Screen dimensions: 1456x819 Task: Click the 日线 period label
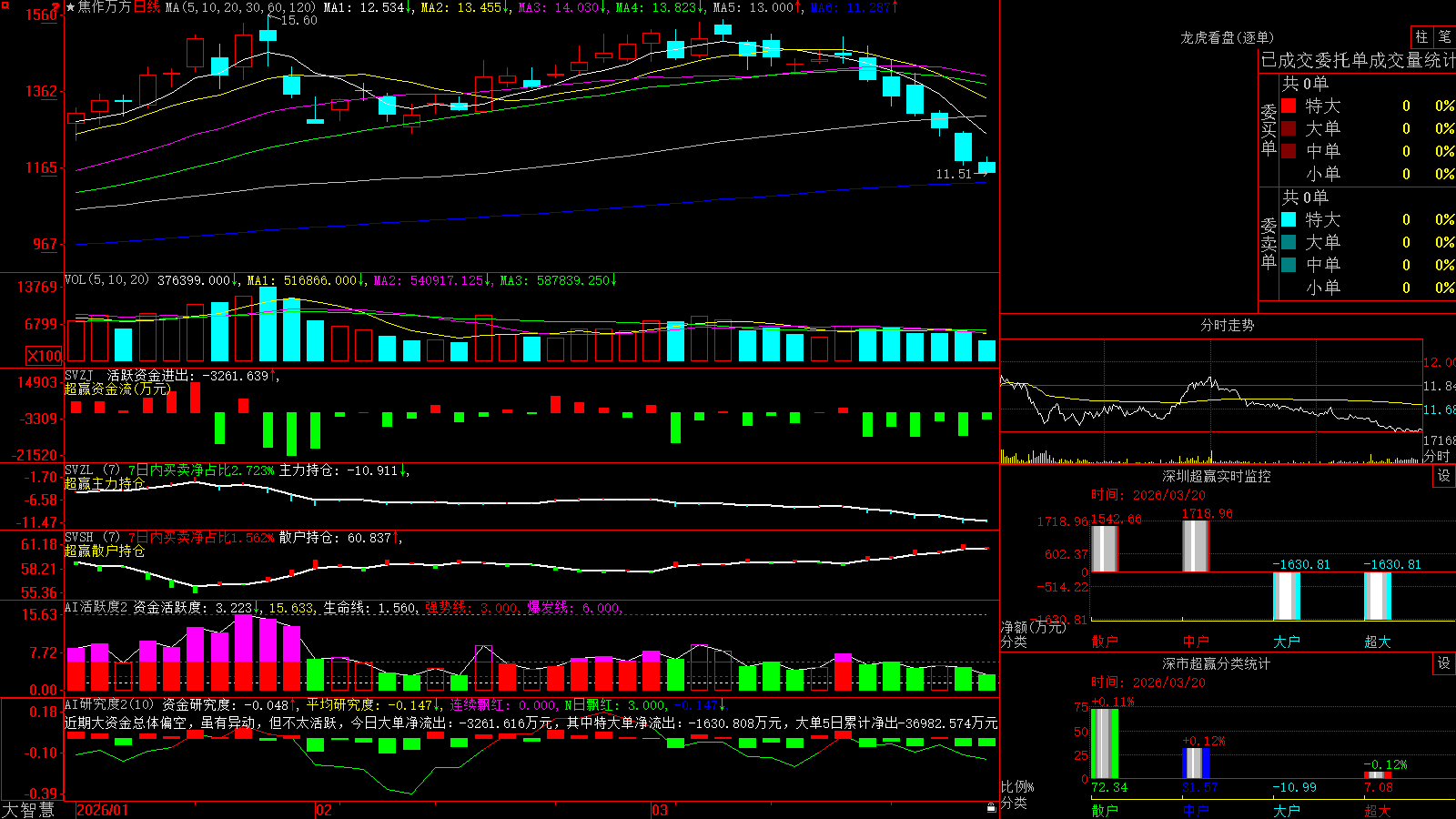(x=147, y=7)
